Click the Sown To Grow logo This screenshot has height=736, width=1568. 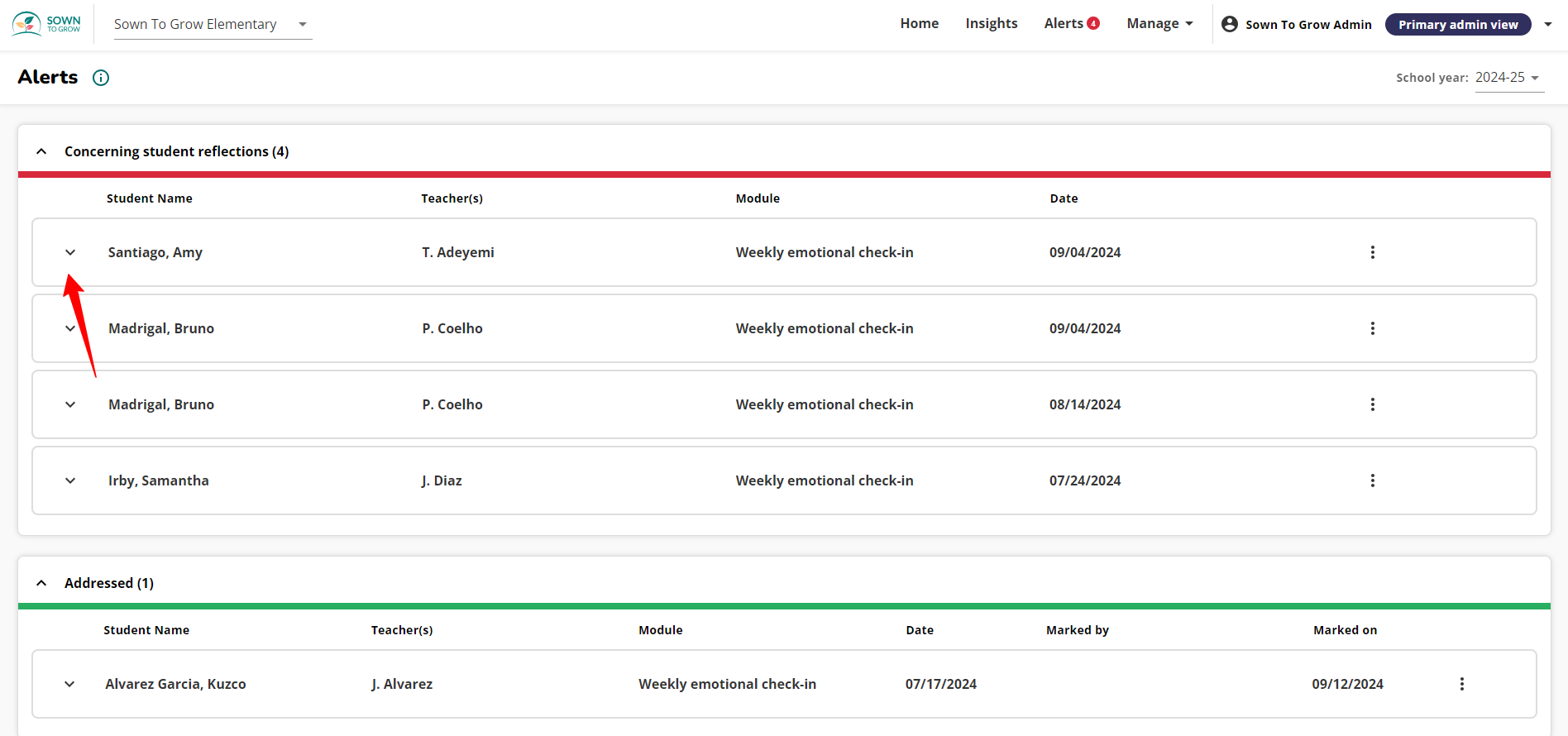(46, 24)
